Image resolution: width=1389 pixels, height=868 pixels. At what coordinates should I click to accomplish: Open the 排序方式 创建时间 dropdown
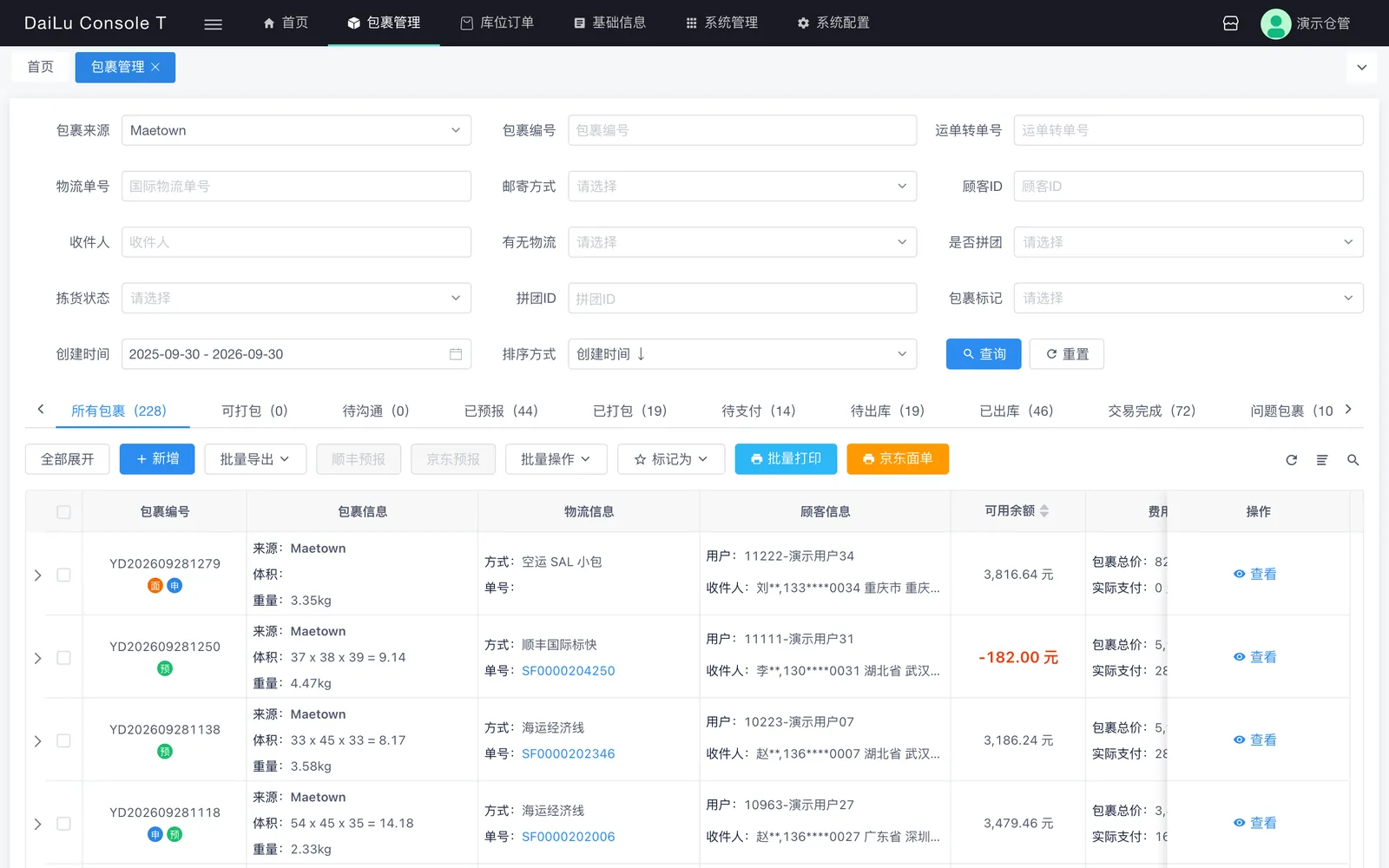coord(742,354)
